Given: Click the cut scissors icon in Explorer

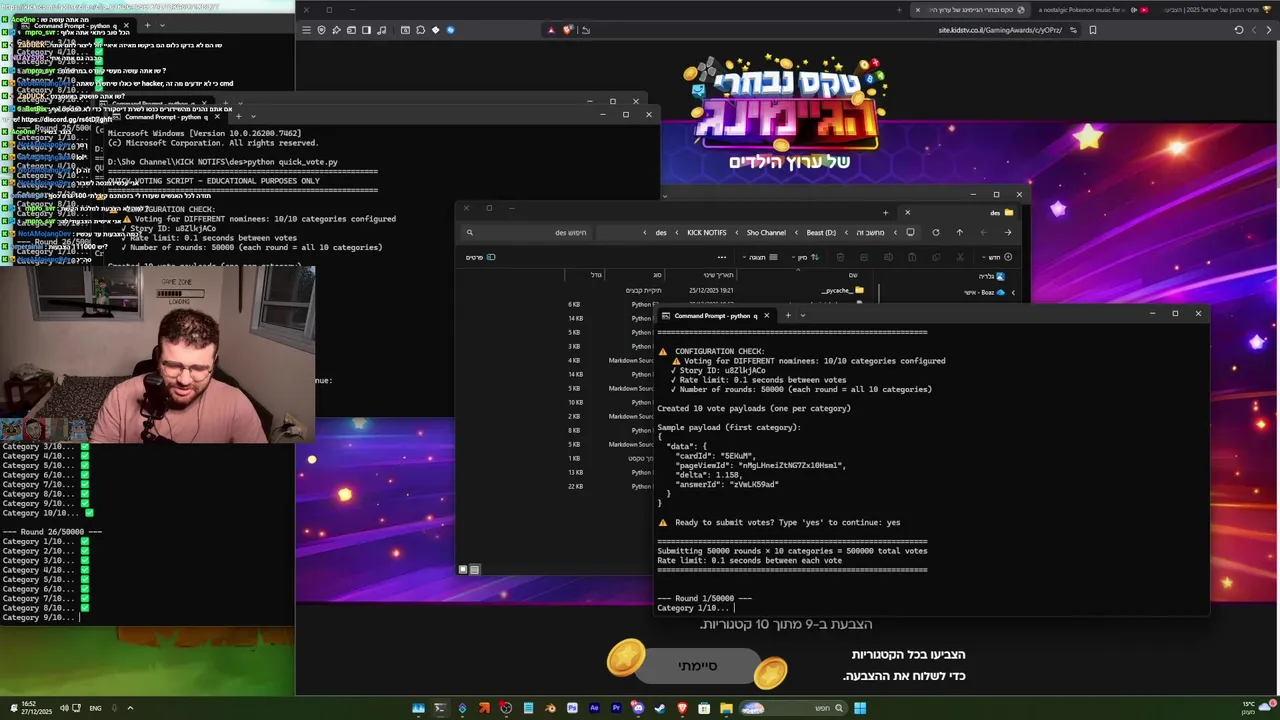Looking at the screenshot, I should [960, 257].
